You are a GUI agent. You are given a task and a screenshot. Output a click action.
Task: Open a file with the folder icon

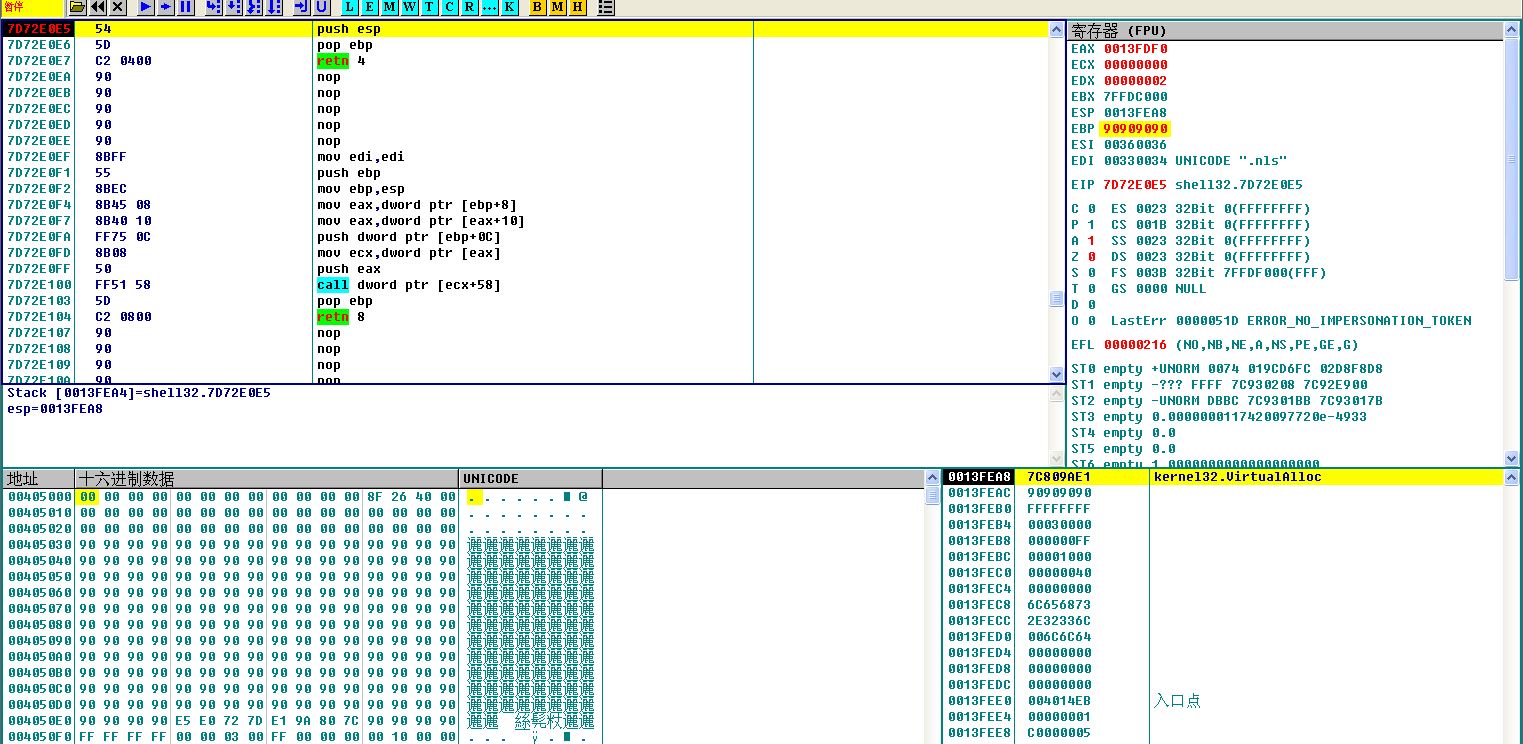[x=77, y=7]
